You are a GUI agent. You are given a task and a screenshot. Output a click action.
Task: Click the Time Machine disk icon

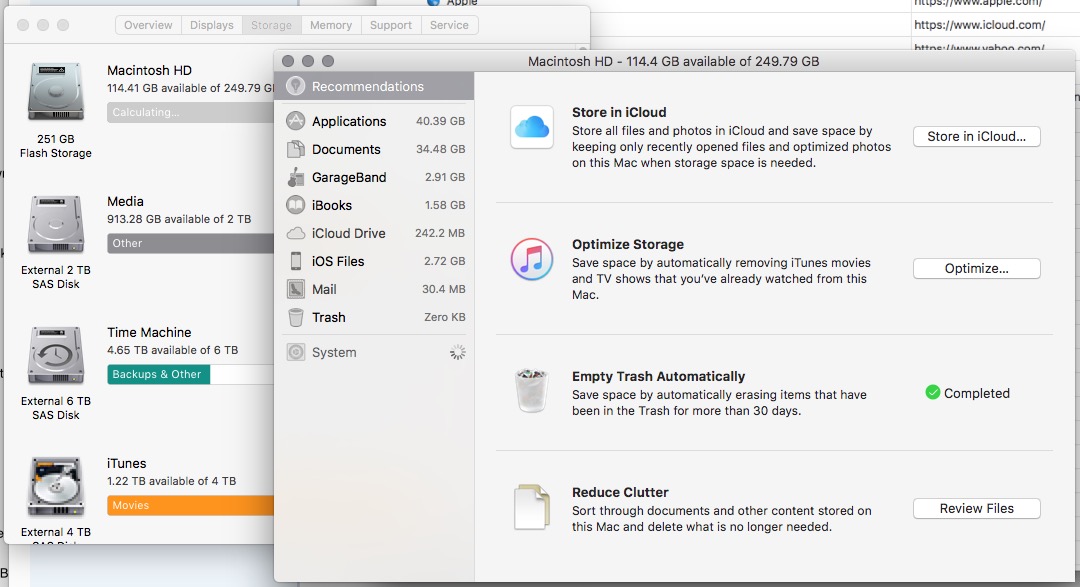click(56, 356)
